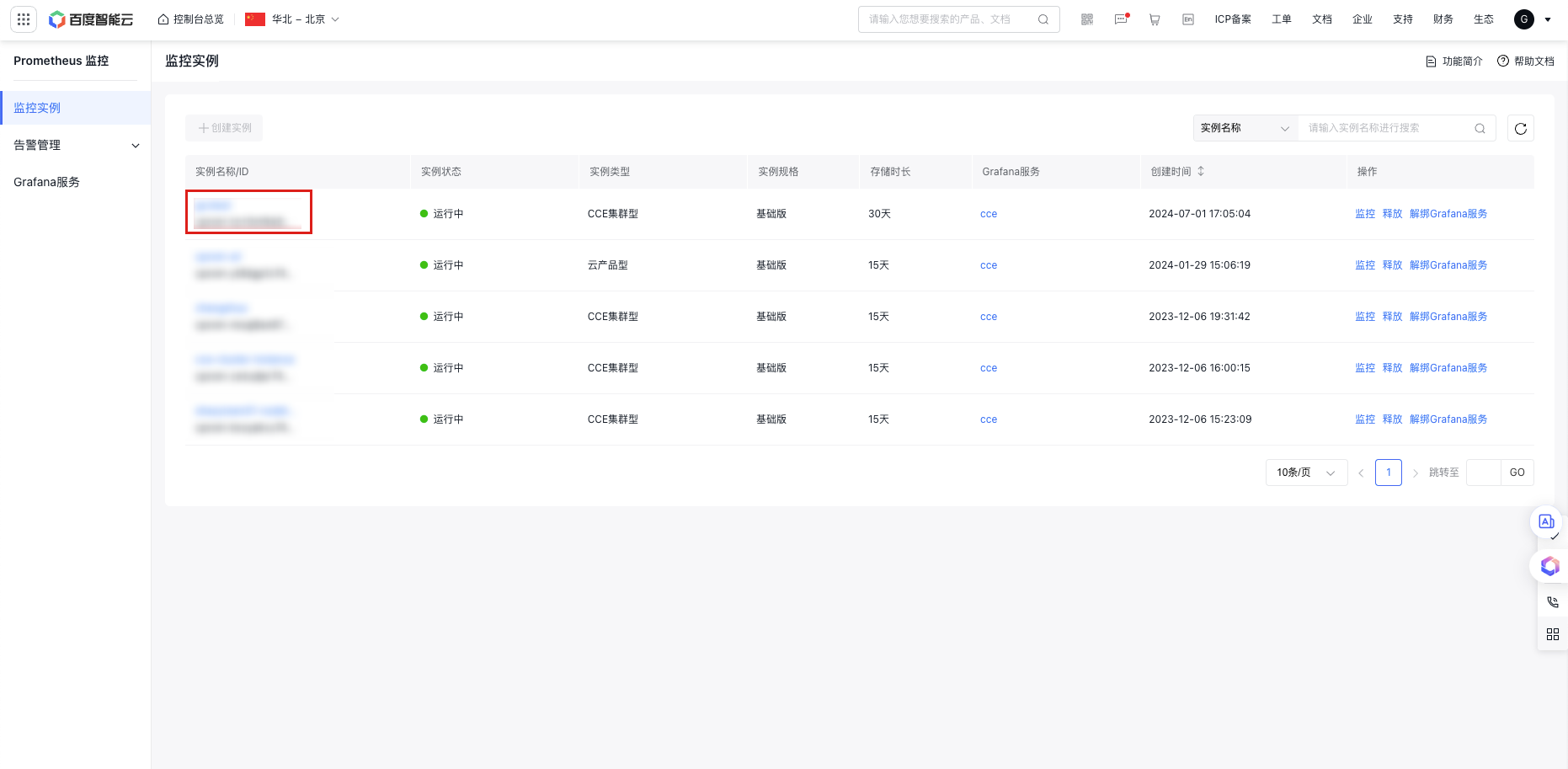The image size is (1568, 769).
Task: Open 财务 menu
Action: [1443, 19]
